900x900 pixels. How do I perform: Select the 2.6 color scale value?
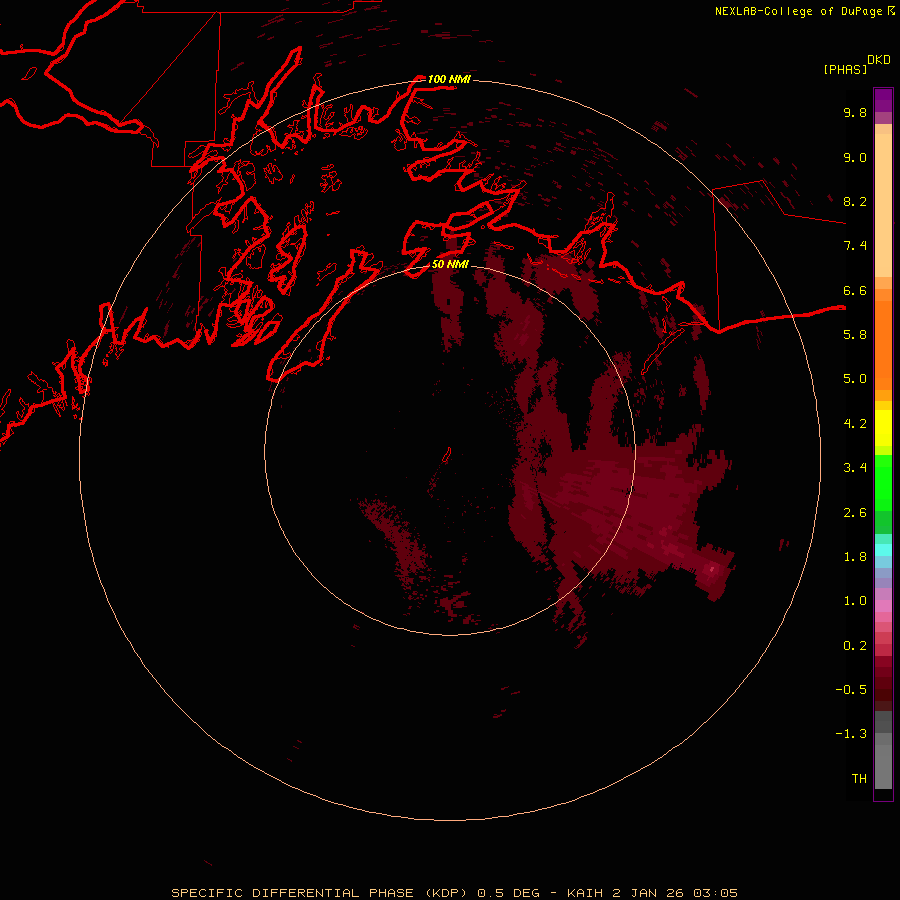pyautogui.click(x=855, y=512)
